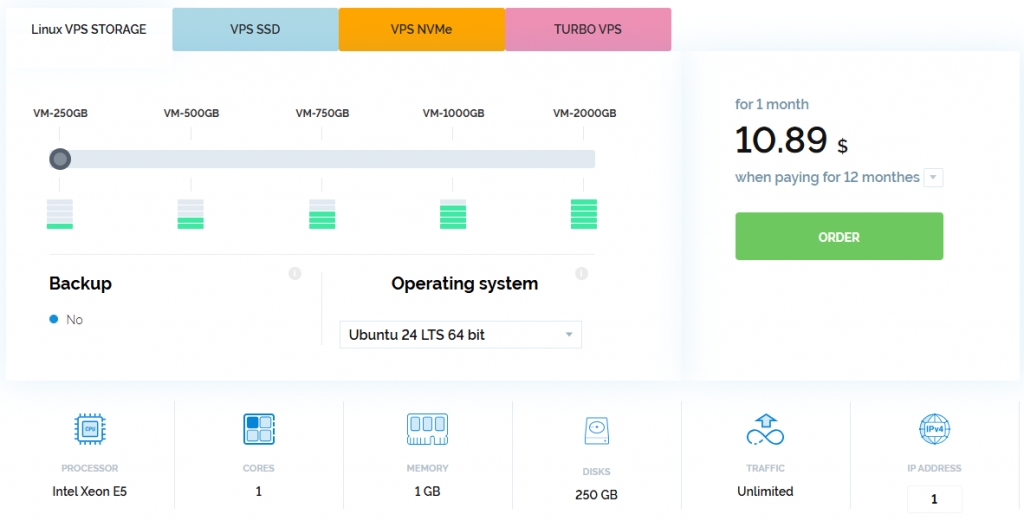Click the IP address quantity field
The image size is (1024, 521).
pyautogui.click(x=934, y=499)
